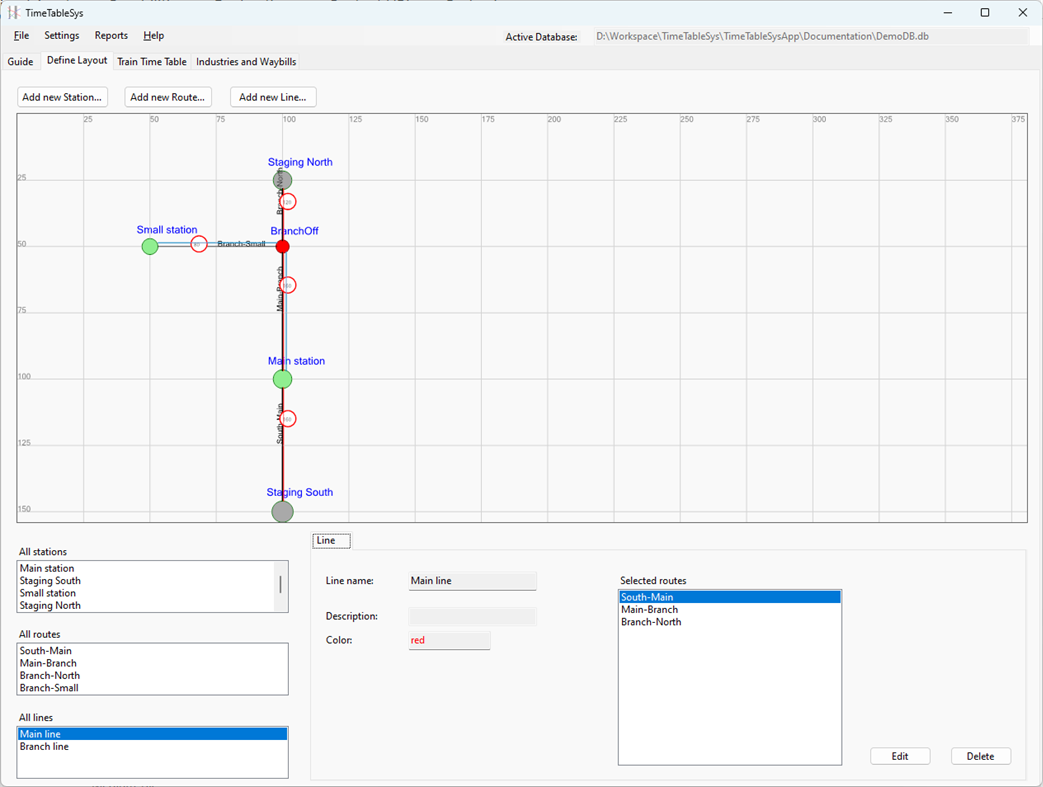
Task: Click the Add new Line button
Action: pyautogui.click(x=273, y=97)
